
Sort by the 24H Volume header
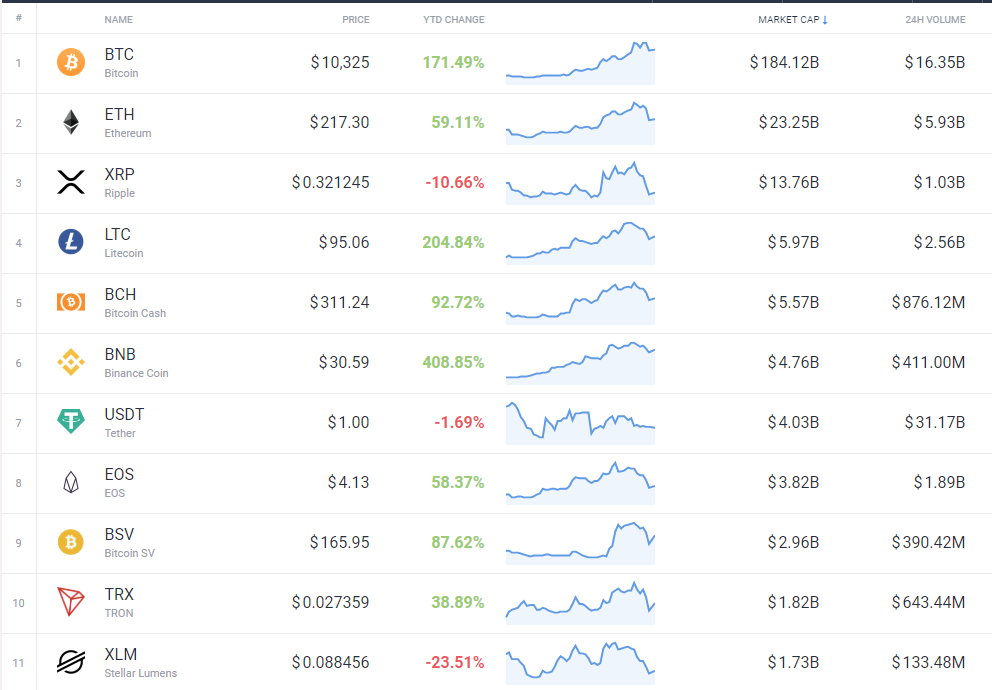(x=935, y=20)
